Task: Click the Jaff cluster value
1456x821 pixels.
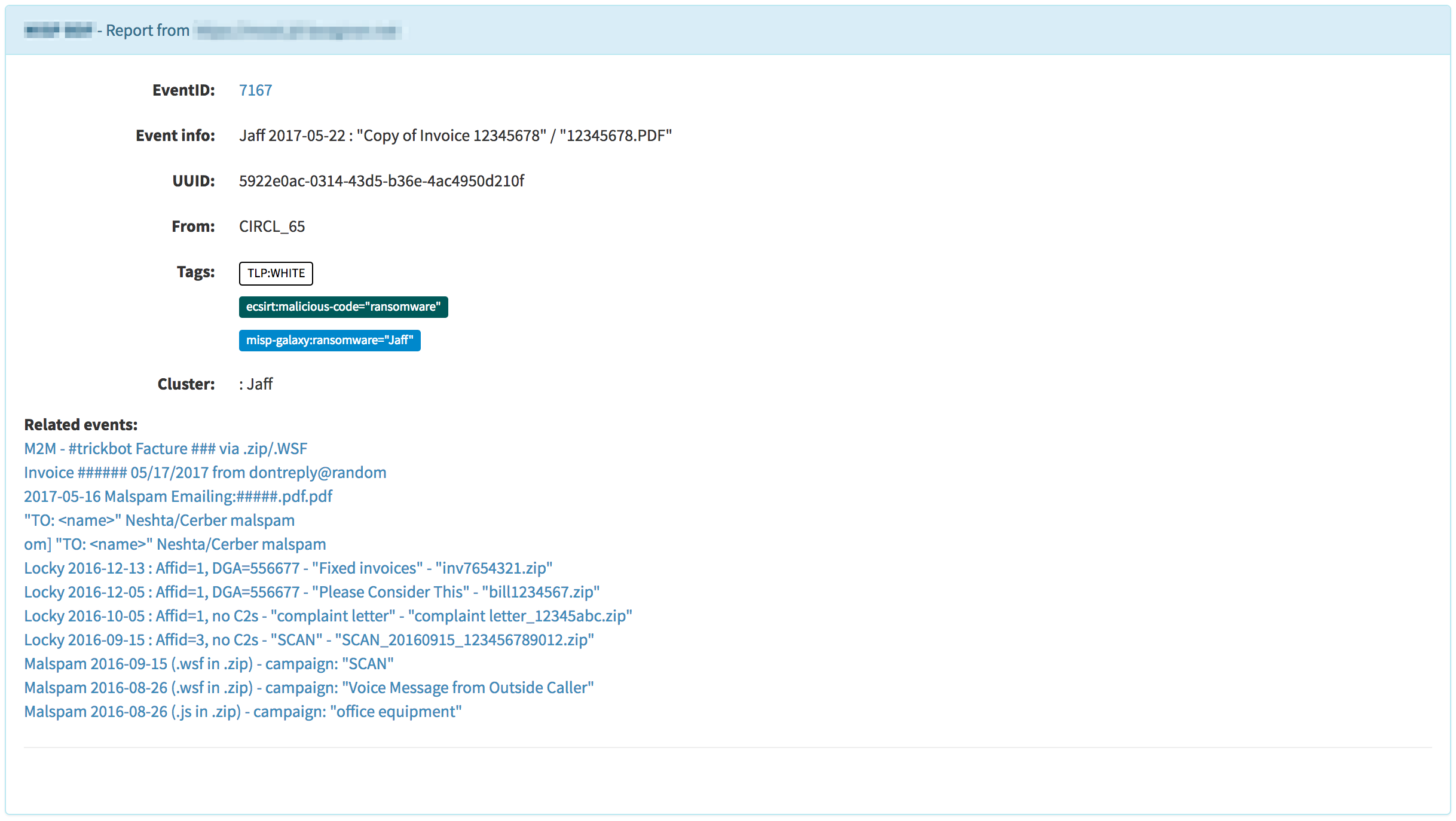Action: pos(259,384)
